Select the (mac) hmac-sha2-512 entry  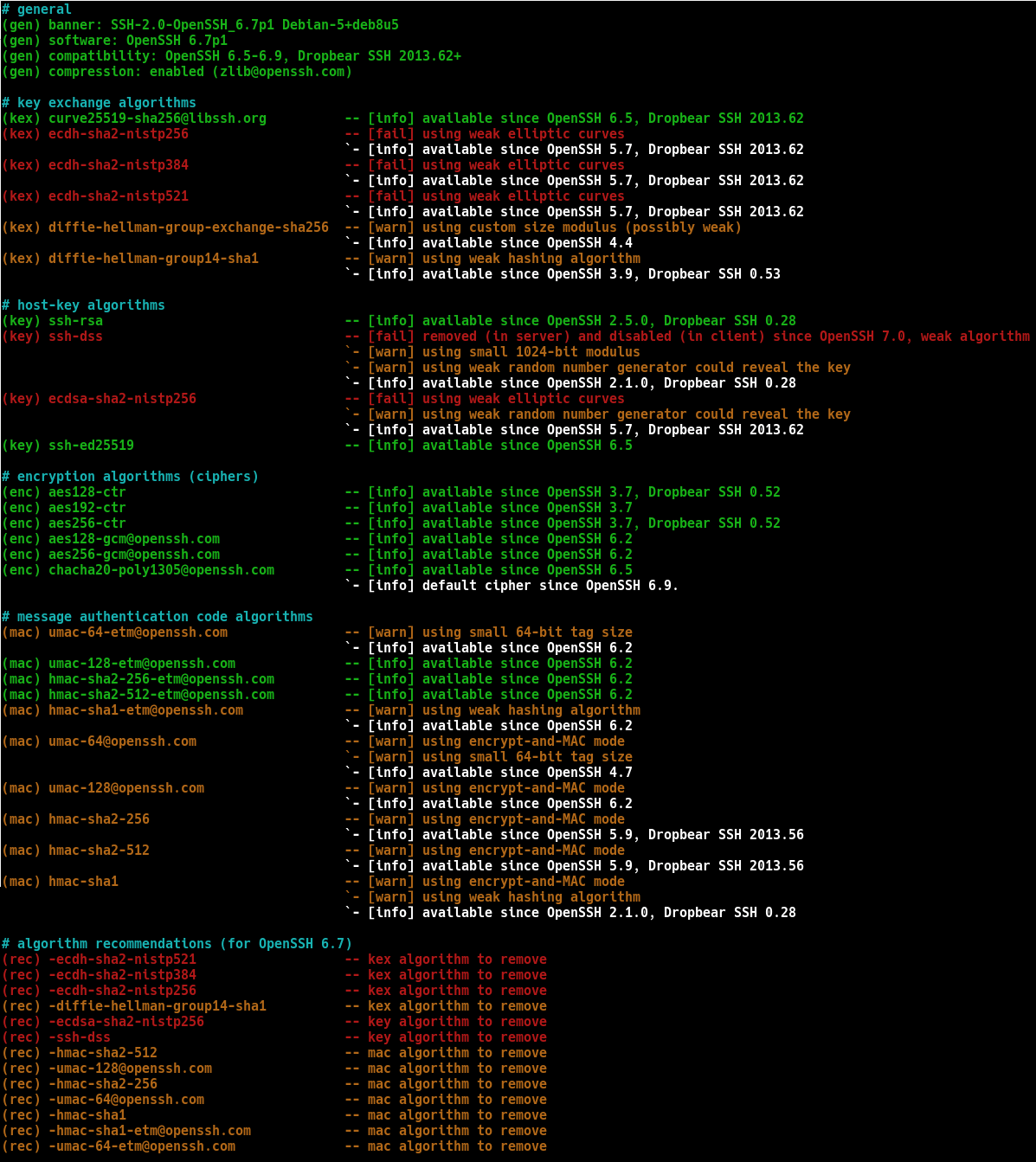point(76,851)
